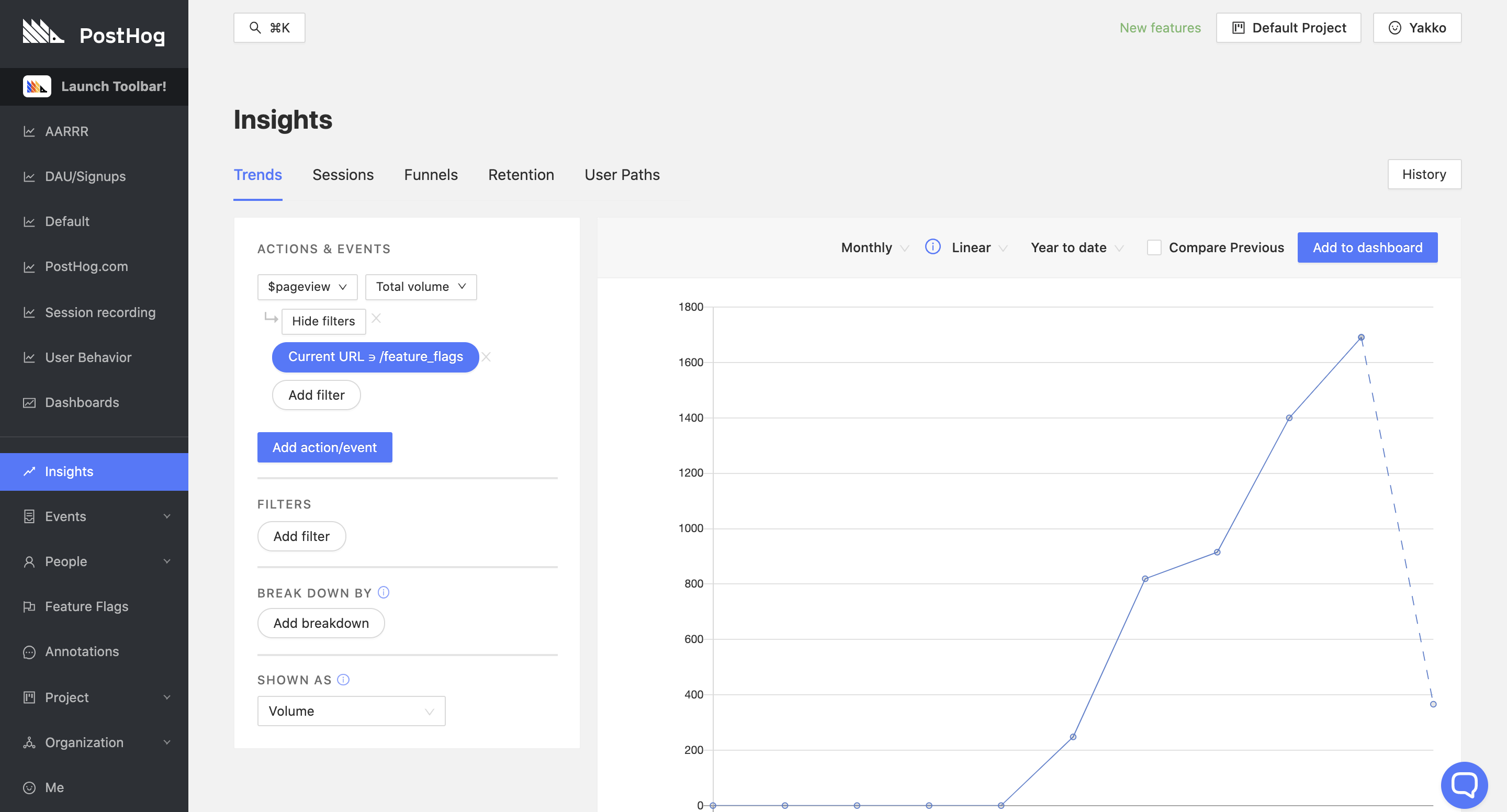Switch to the Funnels tab
This screenshot has height=812, width=1507.
pos(431,174)
